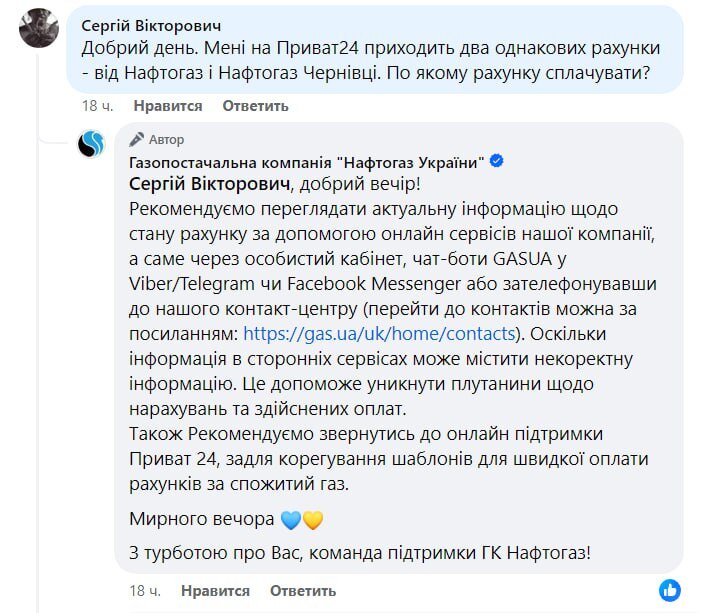Screen dimensions: 718x613
Task: Click the bold Сергій Вікторович mention in reply
Action: point(209,184)
